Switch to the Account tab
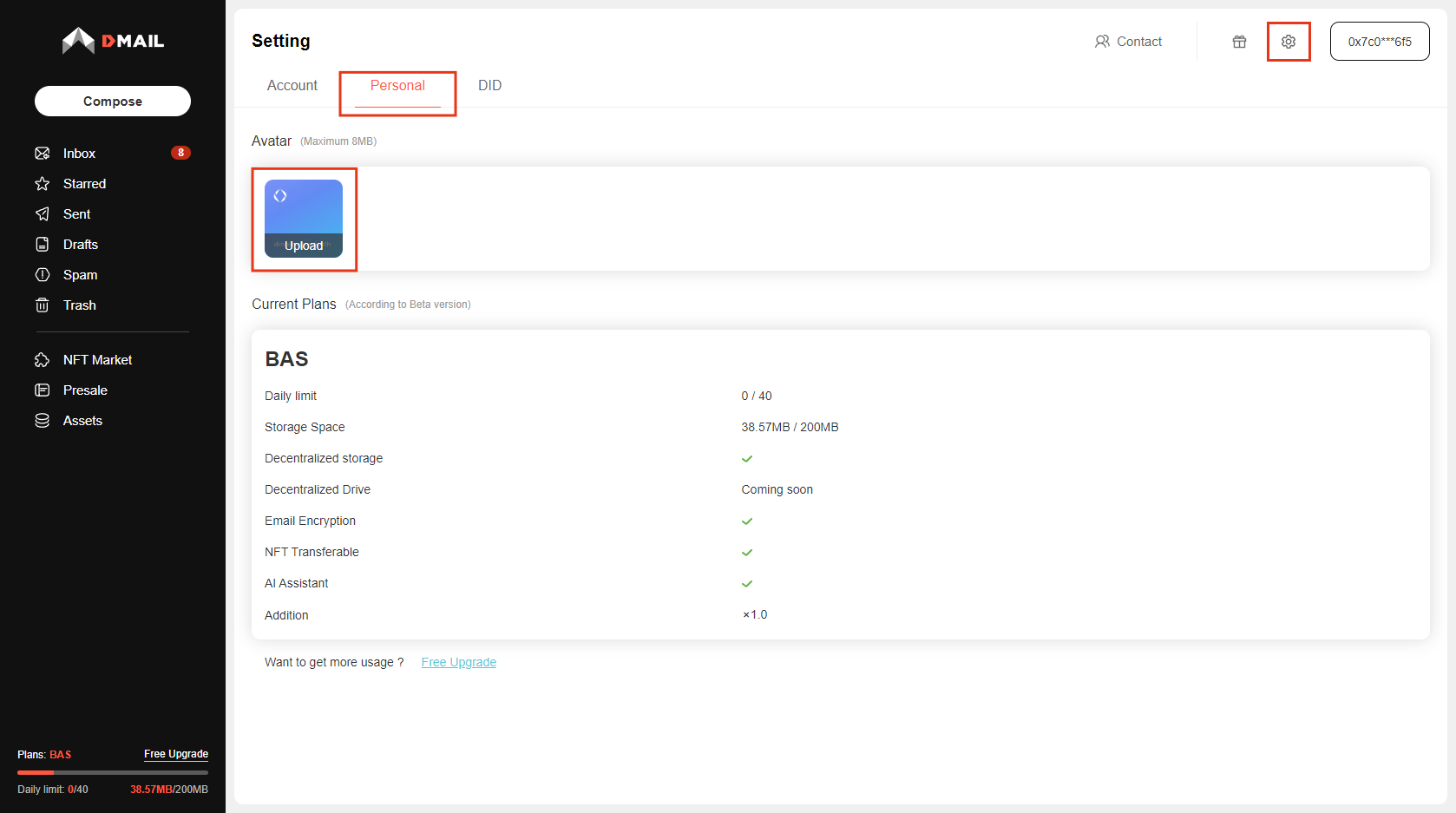This screenshot has height=813, width=1456. (x=292, y=86)
